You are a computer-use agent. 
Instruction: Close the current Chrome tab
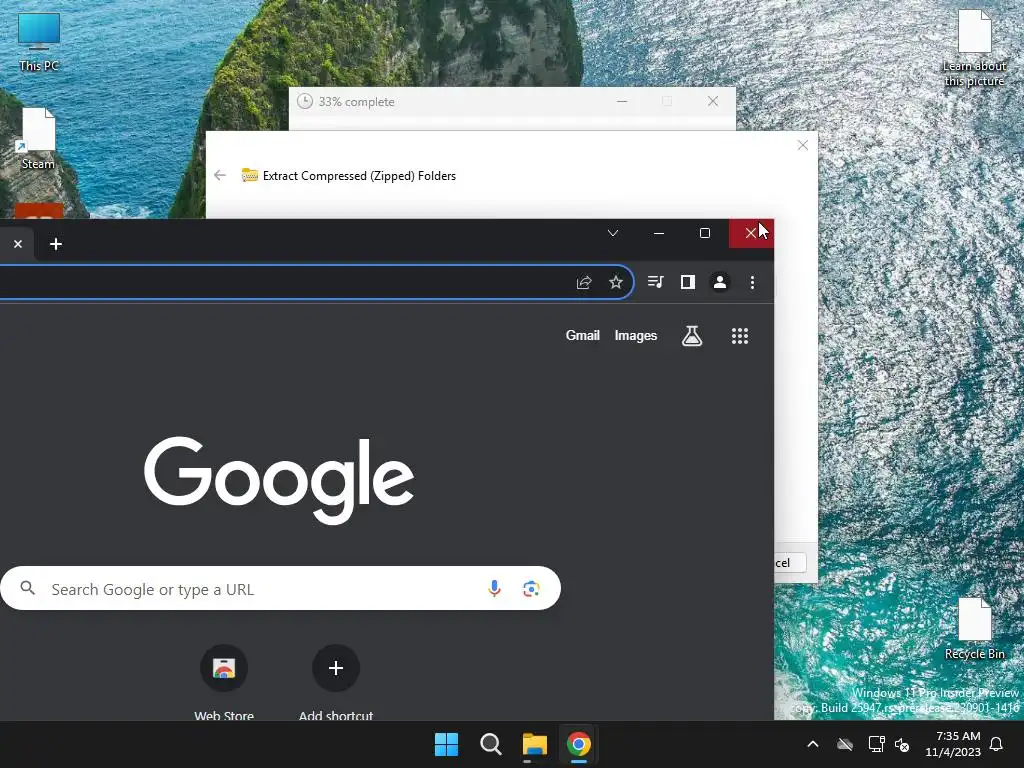tap(18, 244)
